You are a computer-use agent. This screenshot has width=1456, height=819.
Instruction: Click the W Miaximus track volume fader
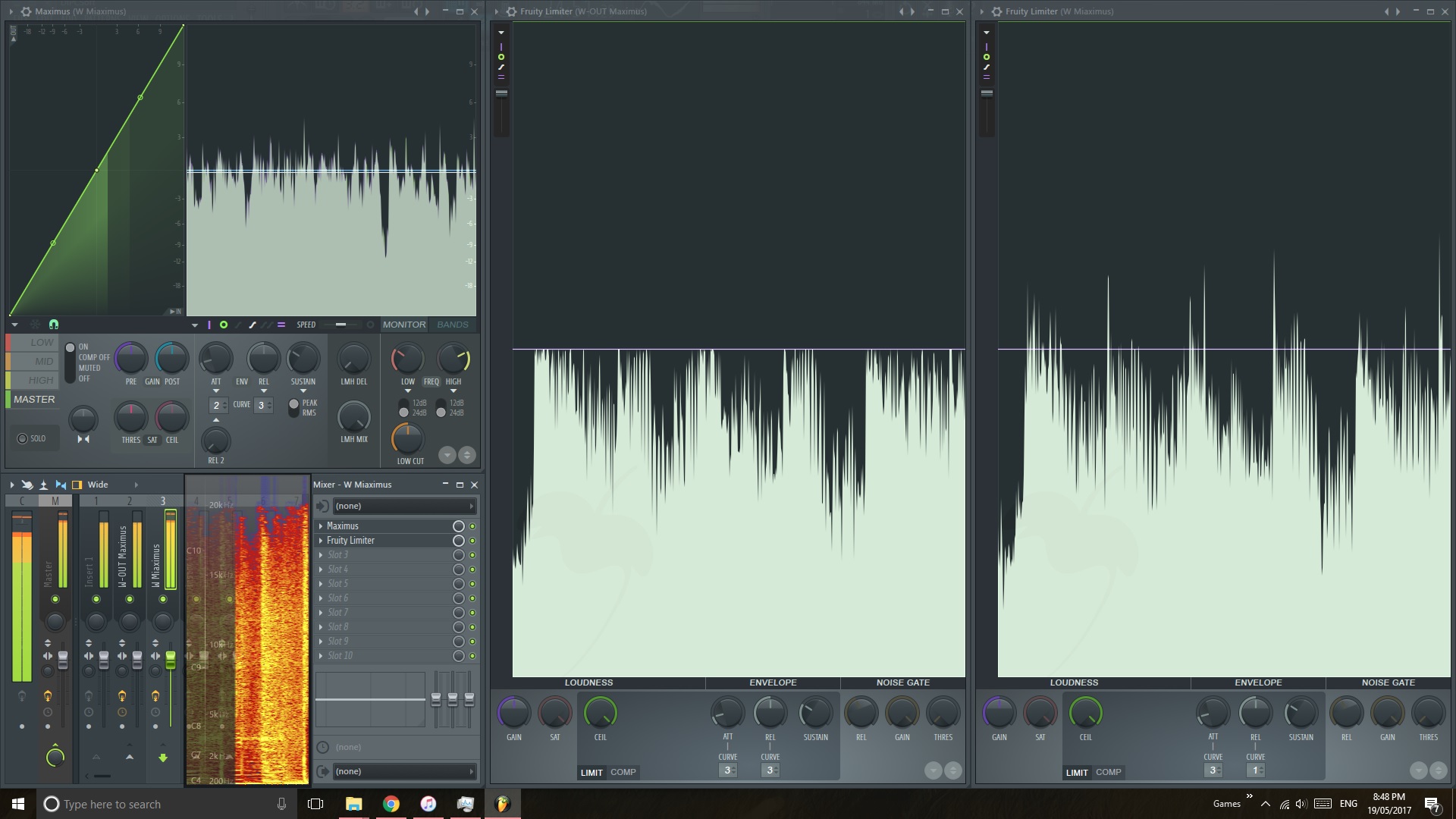point(171,660)
